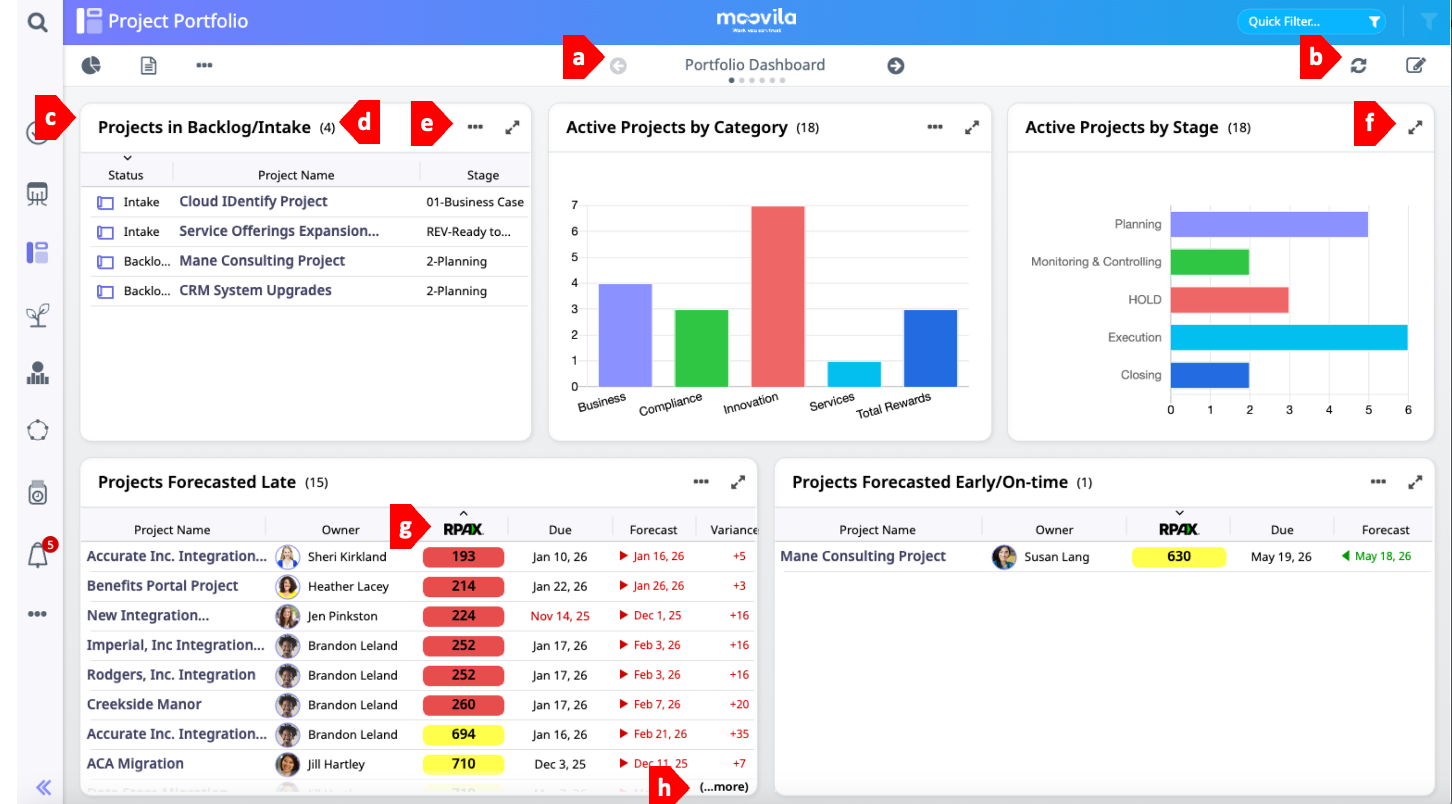This screenshot has height=804, width=1452.
Task: Open the sidebar more items ellipsis
Action: 38,614
